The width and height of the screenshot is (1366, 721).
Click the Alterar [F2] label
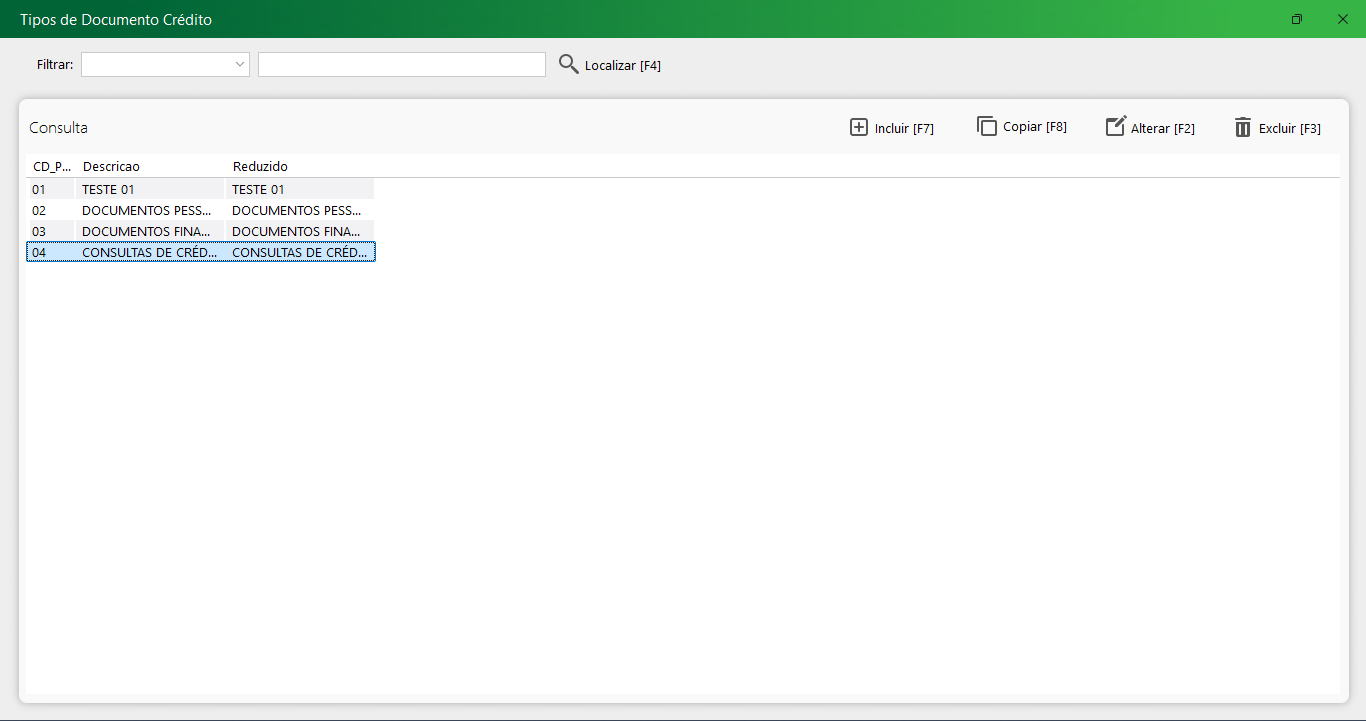click(1163, 128)
